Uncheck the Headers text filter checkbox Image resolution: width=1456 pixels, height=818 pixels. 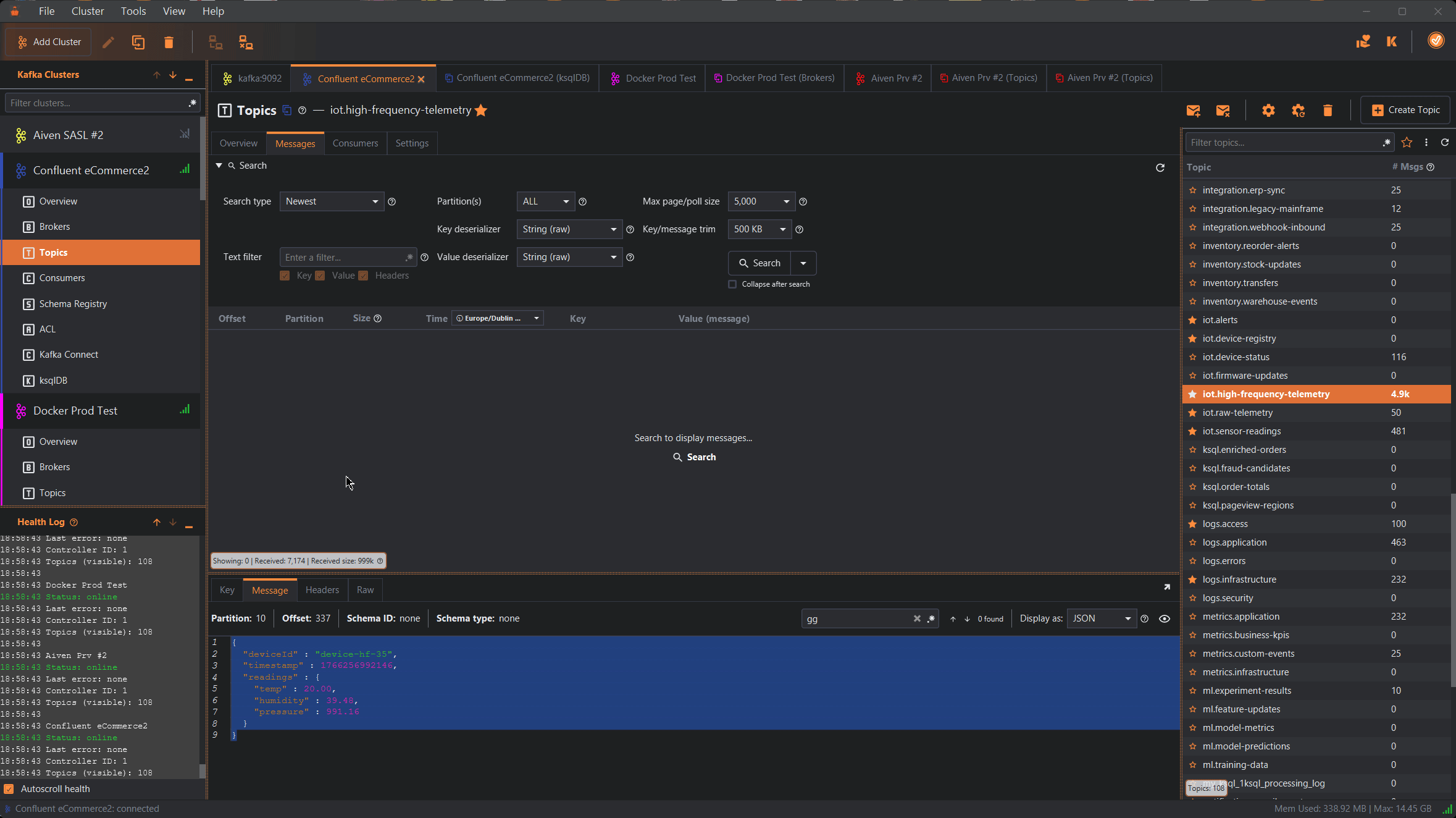(363, 276)
